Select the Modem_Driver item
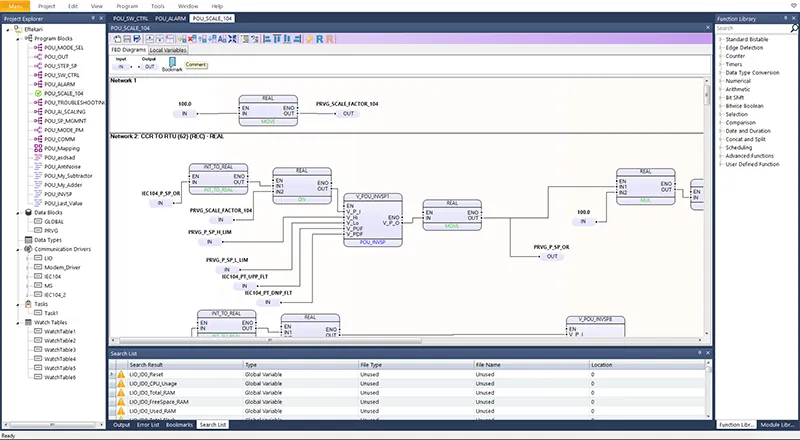 tap(62, 267)
